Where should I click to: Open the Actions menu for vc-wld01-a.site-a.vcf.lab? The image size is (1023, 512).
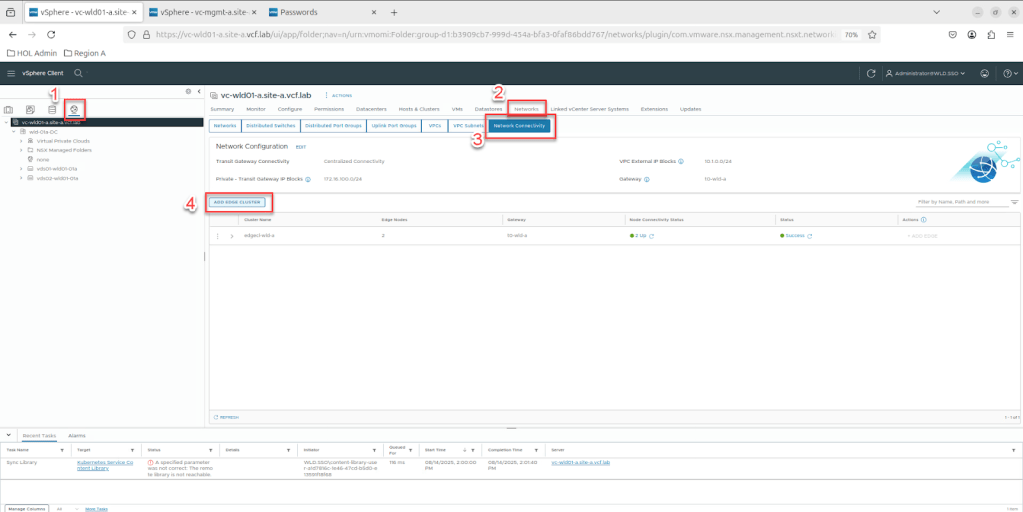click(338, 95)
